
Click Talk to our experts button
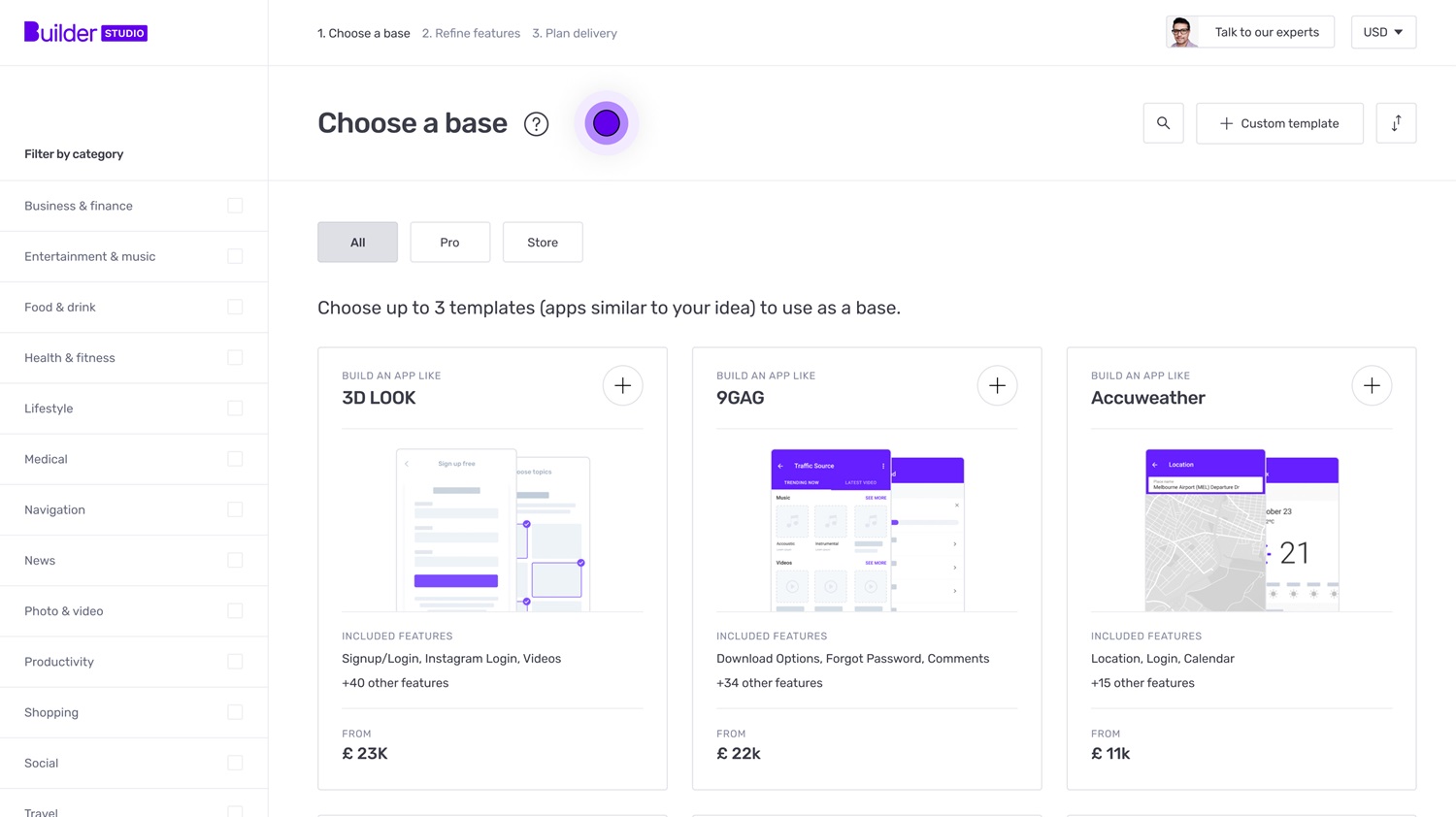(1250, 32)
